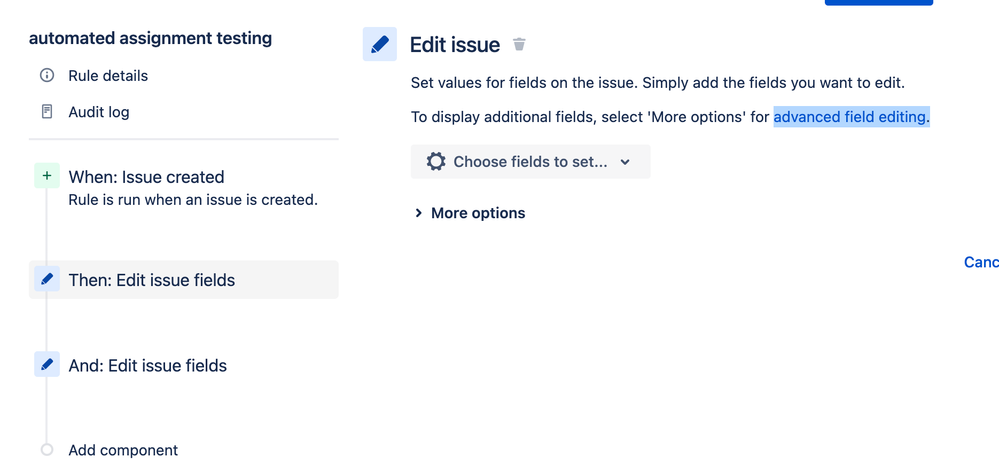Screen dimensions: 999x461
Task: Expand the More options section
Action: 470,213
